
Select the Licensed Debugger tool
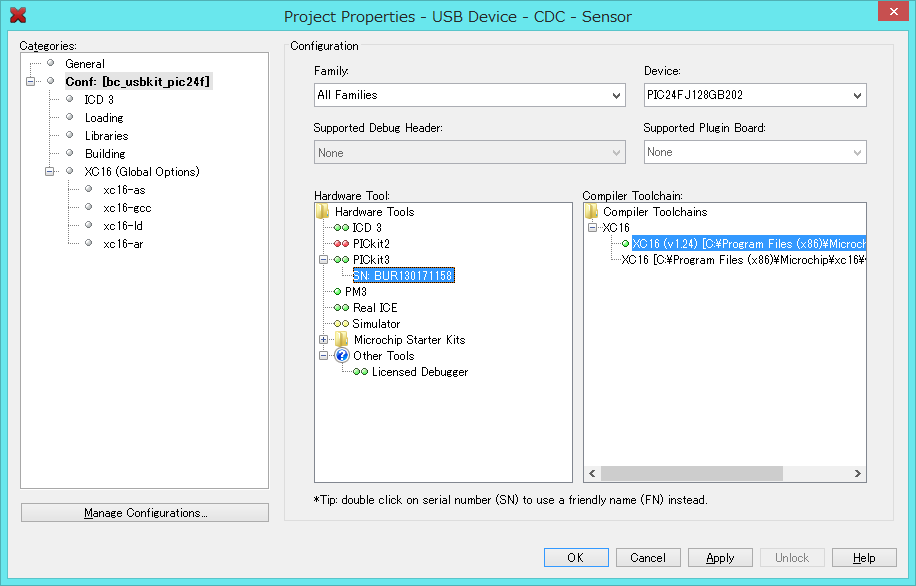coord(420,372)
